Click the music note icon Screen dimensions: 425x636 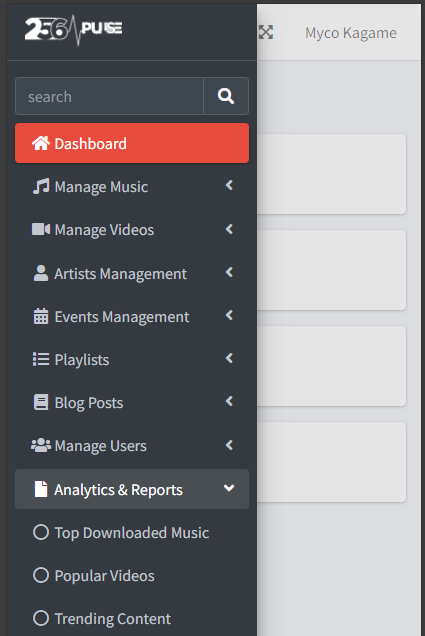41,186
